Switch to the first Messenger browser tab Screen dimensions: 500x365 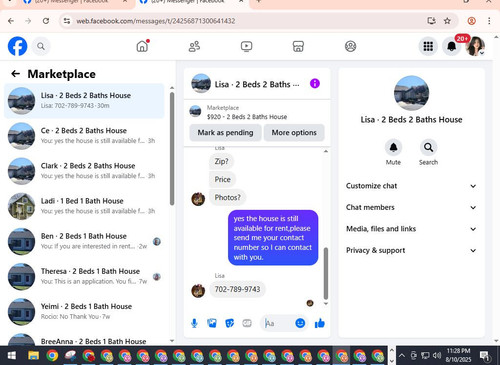pos(75,2)
